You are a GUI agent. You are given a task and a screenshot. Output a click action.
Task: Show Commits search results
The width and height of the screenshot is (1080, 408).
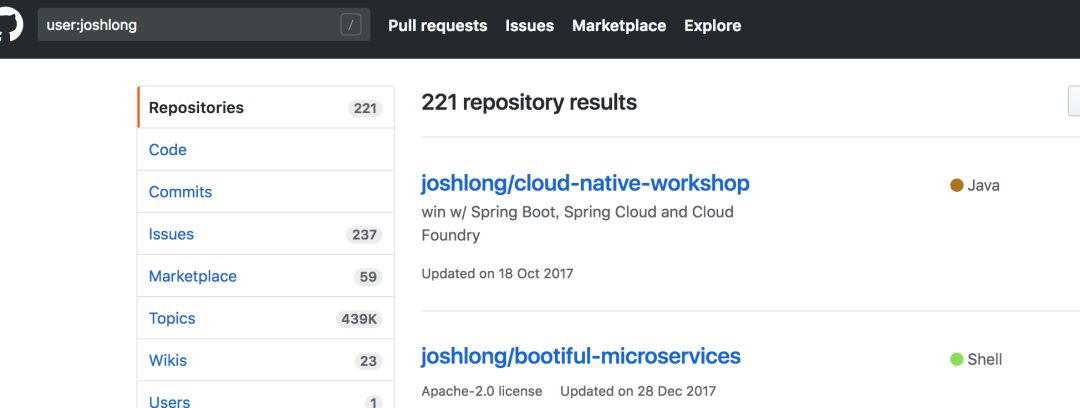point(180,192)
